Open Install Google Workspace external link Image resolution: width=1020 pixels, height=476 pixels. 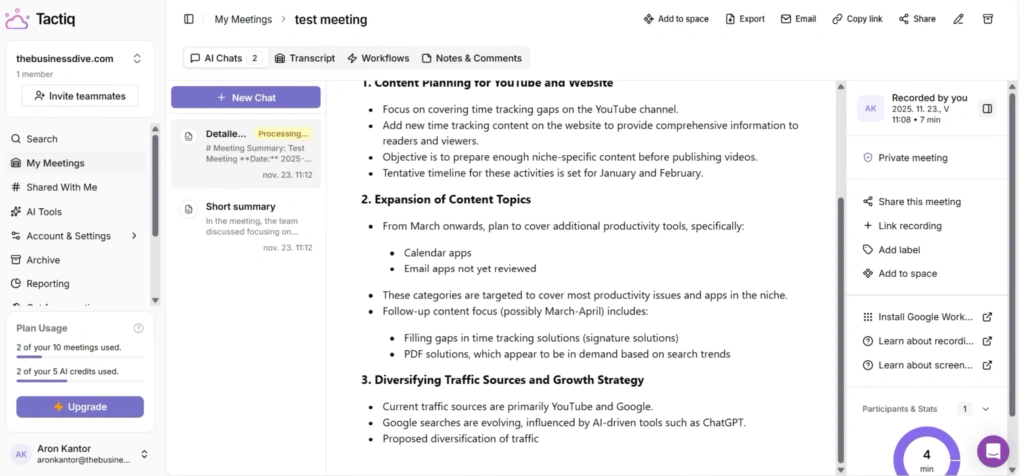927,317
